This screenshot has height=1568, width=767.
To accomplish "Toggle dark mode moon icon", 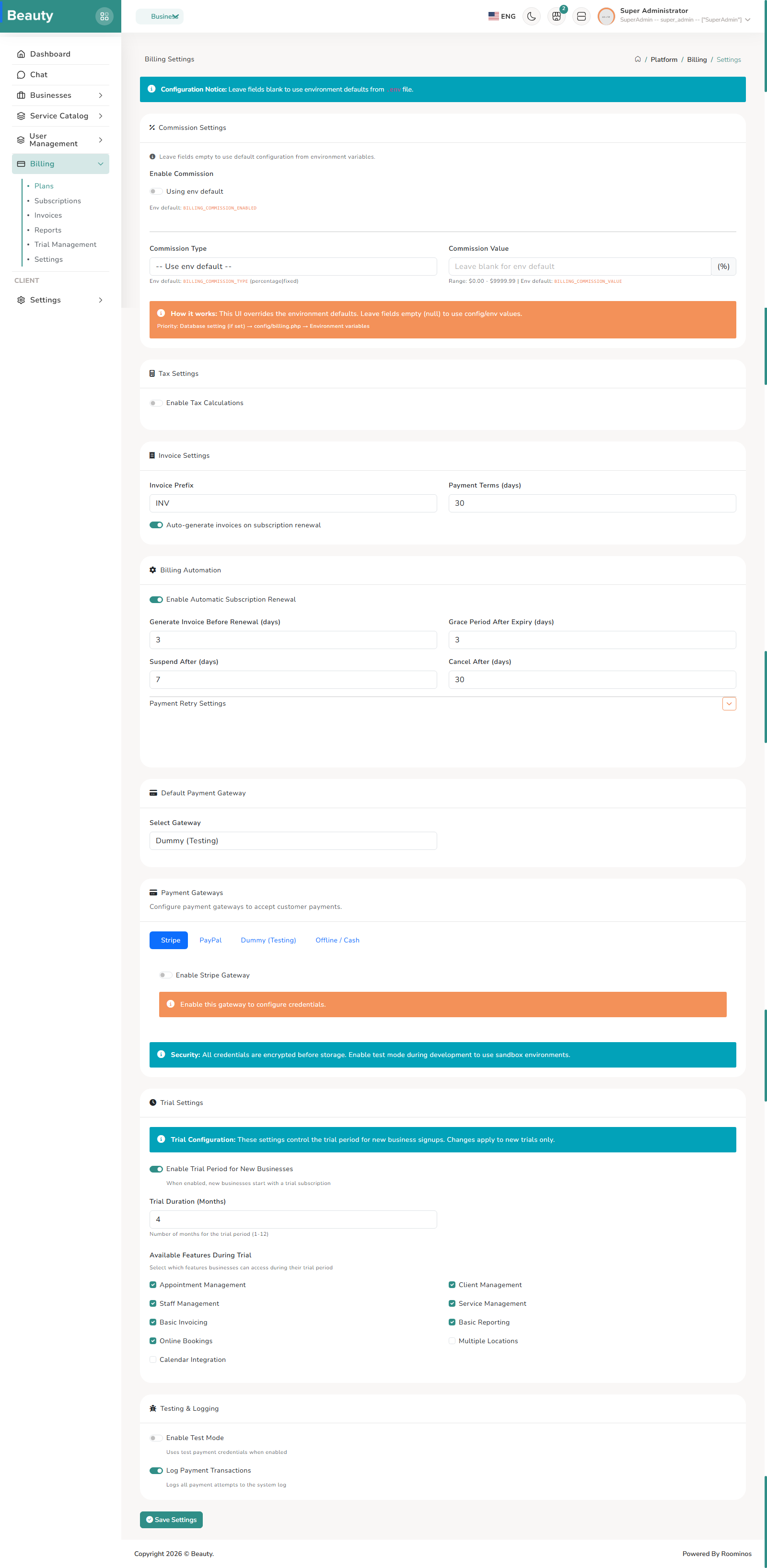I will point(532,16).
